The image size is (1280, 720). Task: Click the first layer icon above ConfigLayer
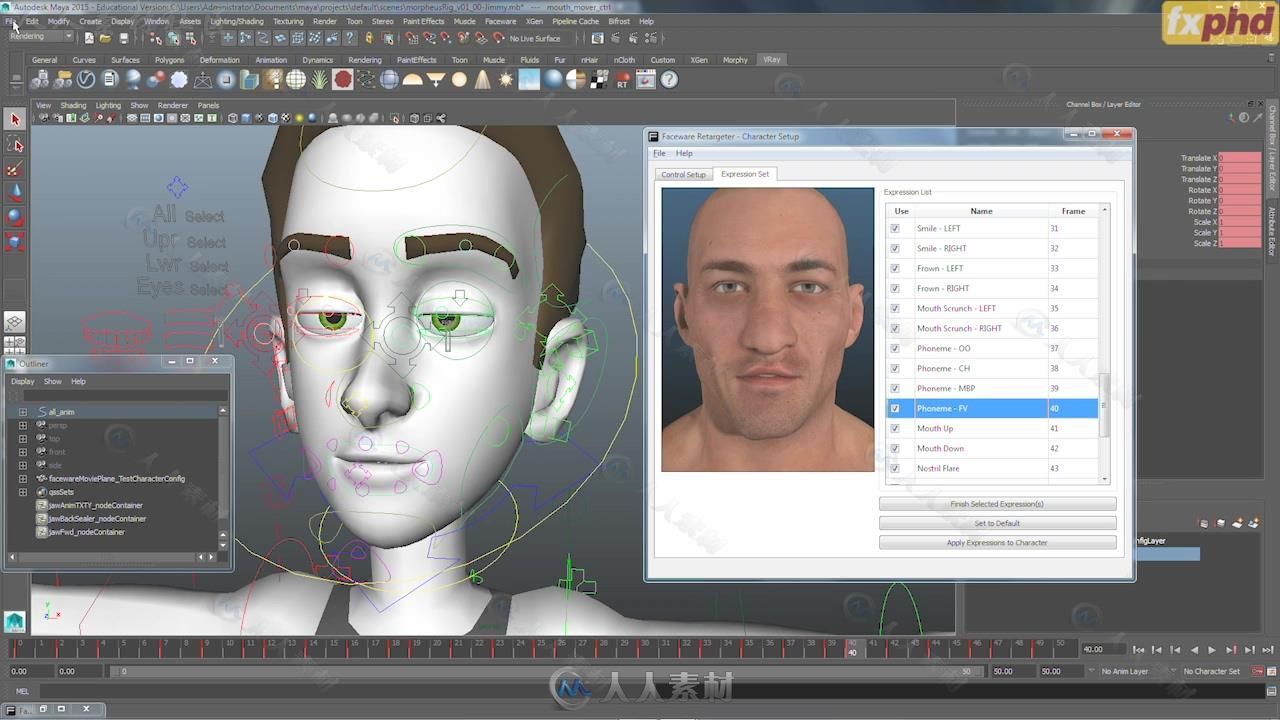[1204, 523]
